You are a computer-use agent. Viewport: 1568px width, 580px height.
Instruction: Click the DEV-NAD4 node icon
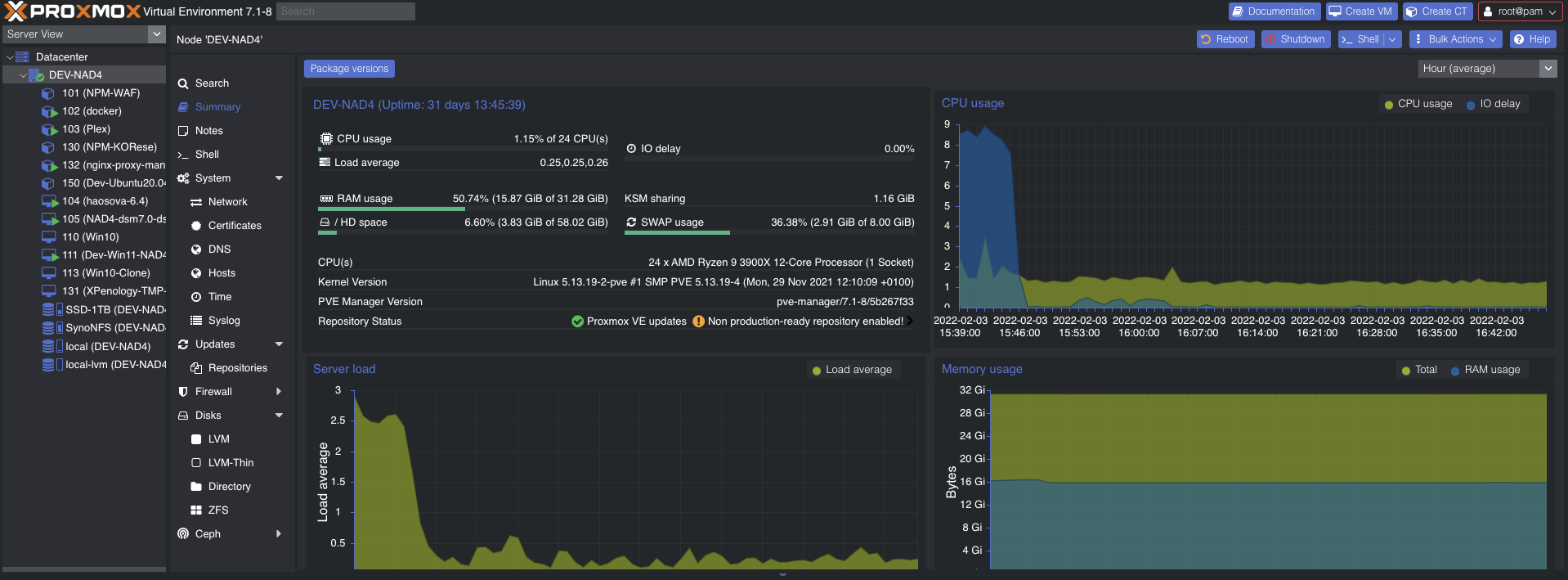[37, 75]
